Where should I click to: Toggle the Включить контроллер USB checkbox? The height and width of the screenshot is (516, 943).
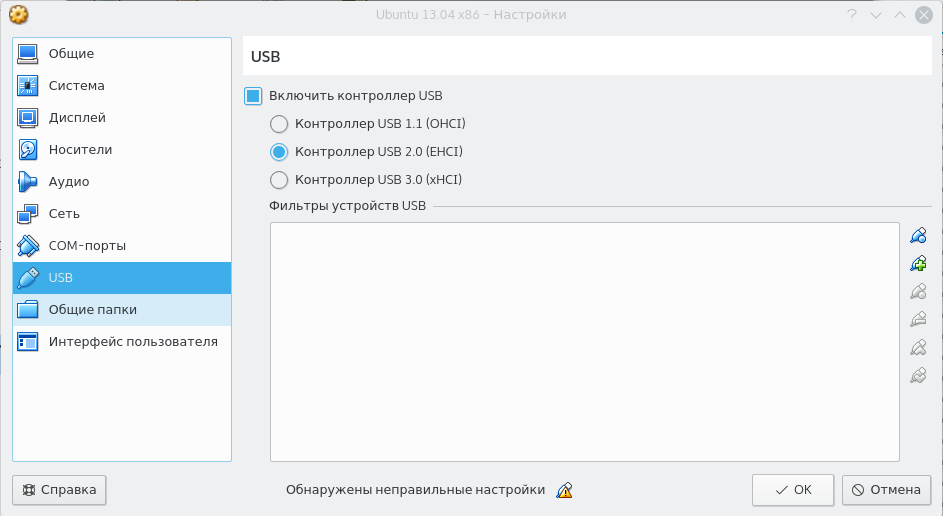tap(253, 96)
